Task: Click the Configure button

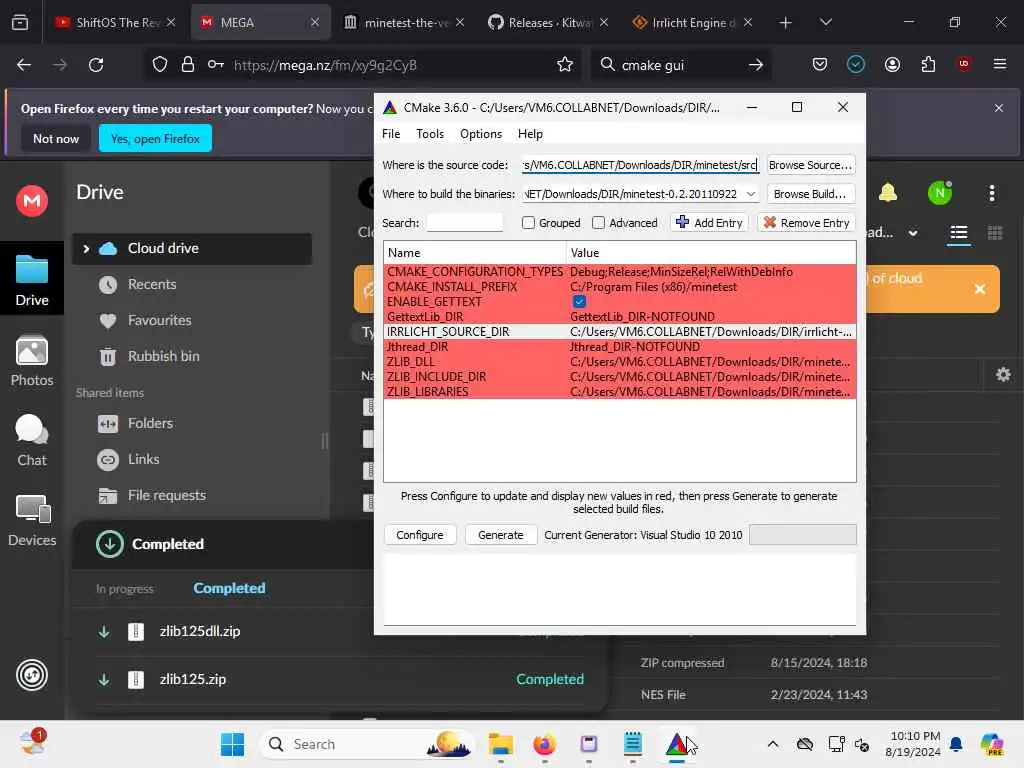Action: point(420,535)
